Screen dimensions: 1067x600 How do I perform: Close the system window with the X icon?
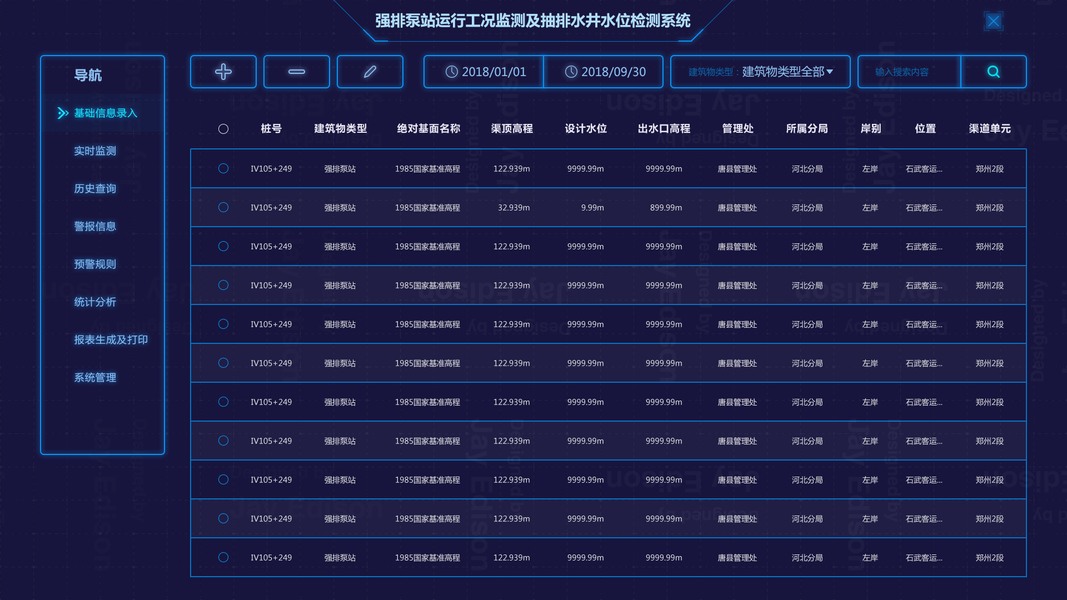click(x=994, y=21)
